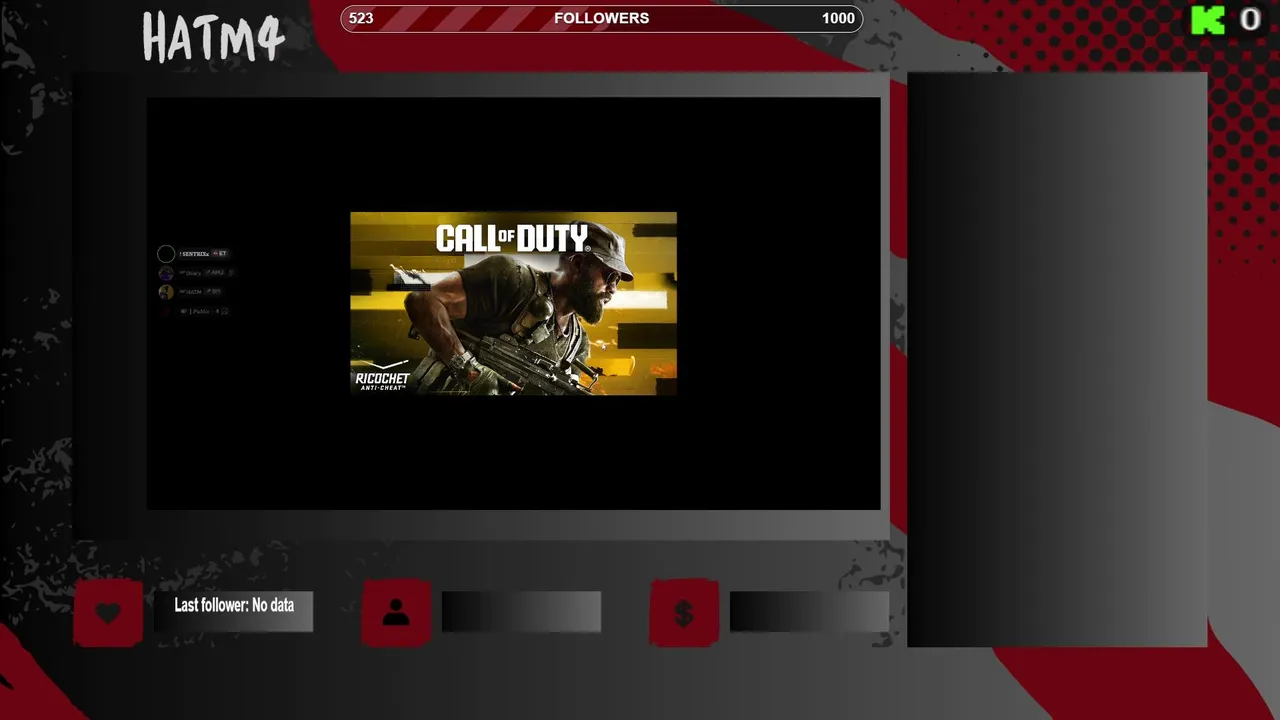Click the red dollar sign donation icon
The height and width of the screenshot is (720, 1280).
(684, 612)
